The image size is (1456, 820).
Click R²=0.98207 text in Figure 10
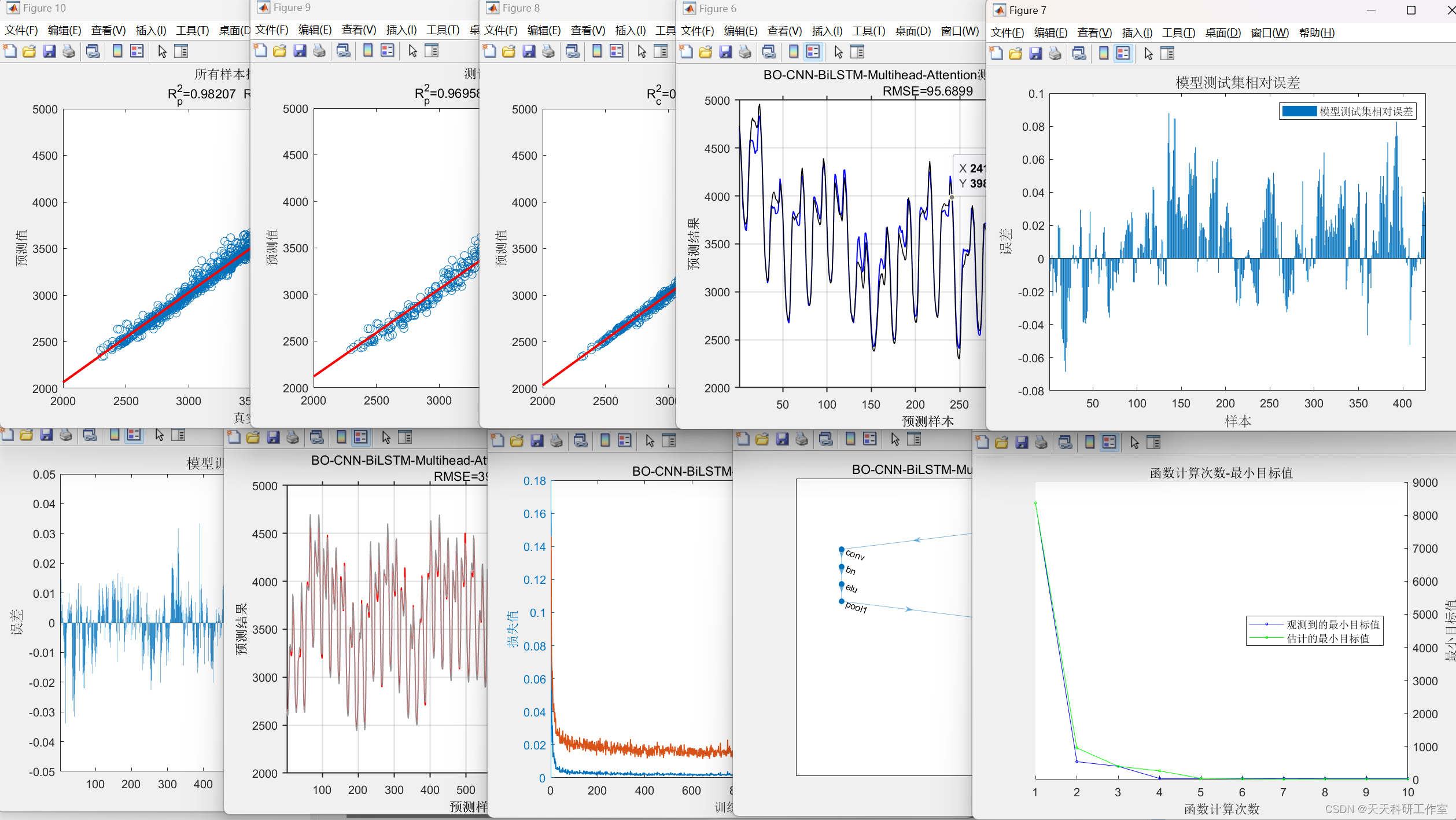coord(202,94)
